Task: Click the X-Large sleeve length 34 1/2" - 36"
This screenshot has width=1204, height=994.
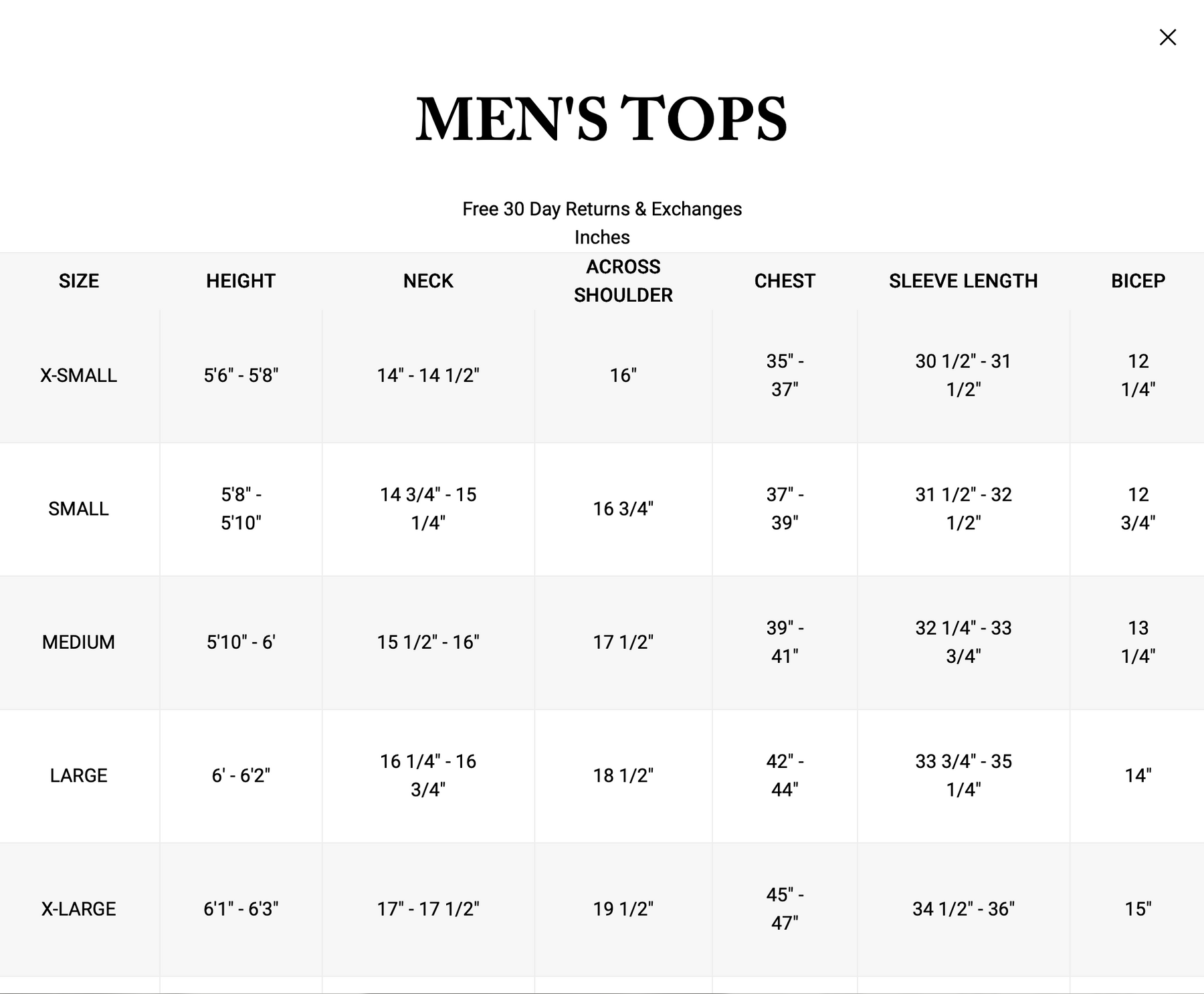Action: (x=963, y=909)
